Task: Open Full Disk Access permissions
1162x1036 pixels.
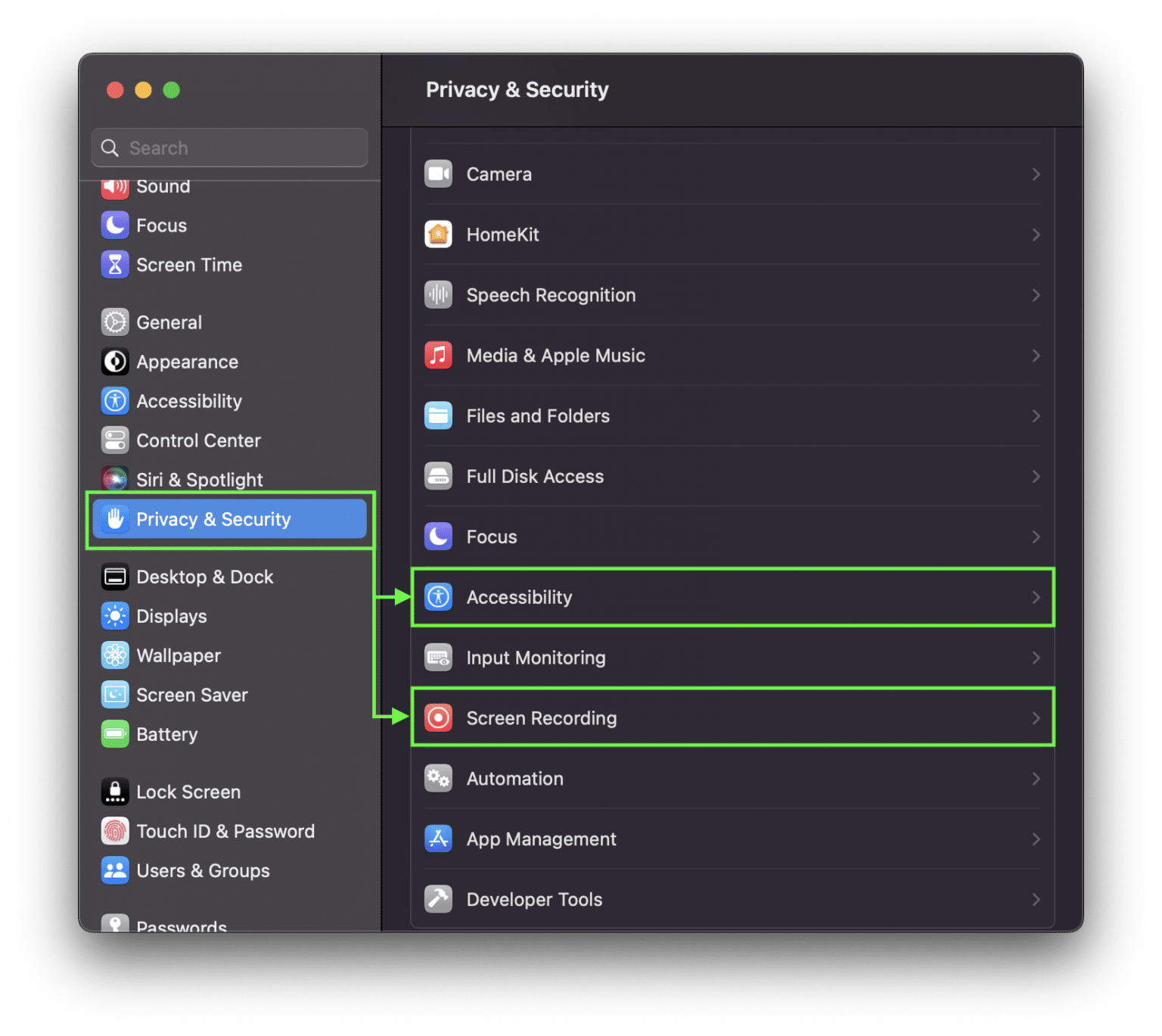Action: coord(732,476)
